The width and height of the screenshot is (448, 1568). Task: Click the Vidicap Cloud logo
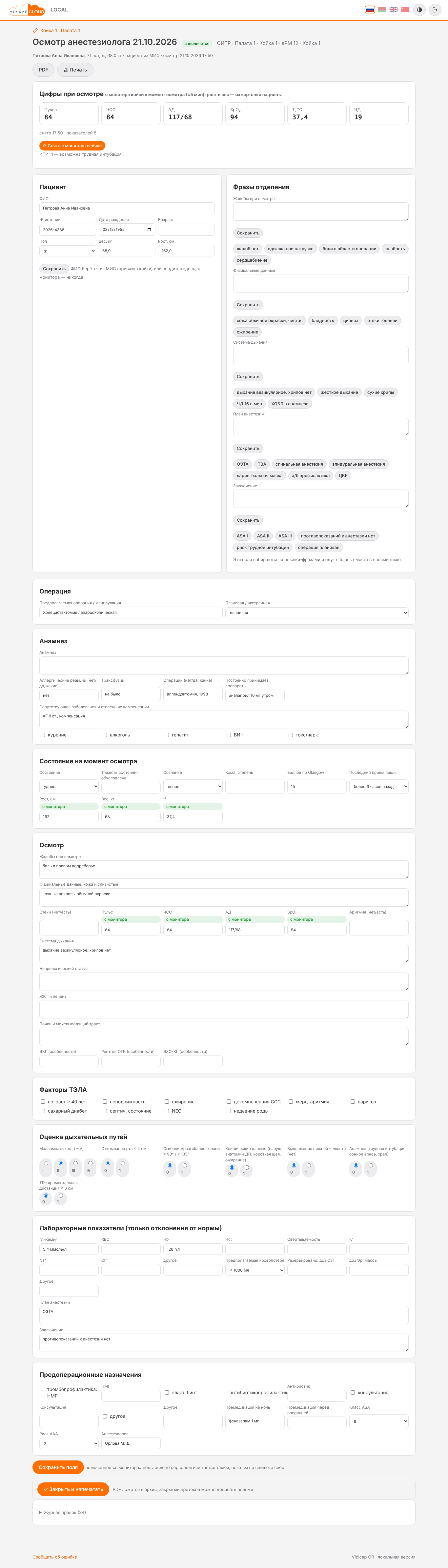coord(27,10)
